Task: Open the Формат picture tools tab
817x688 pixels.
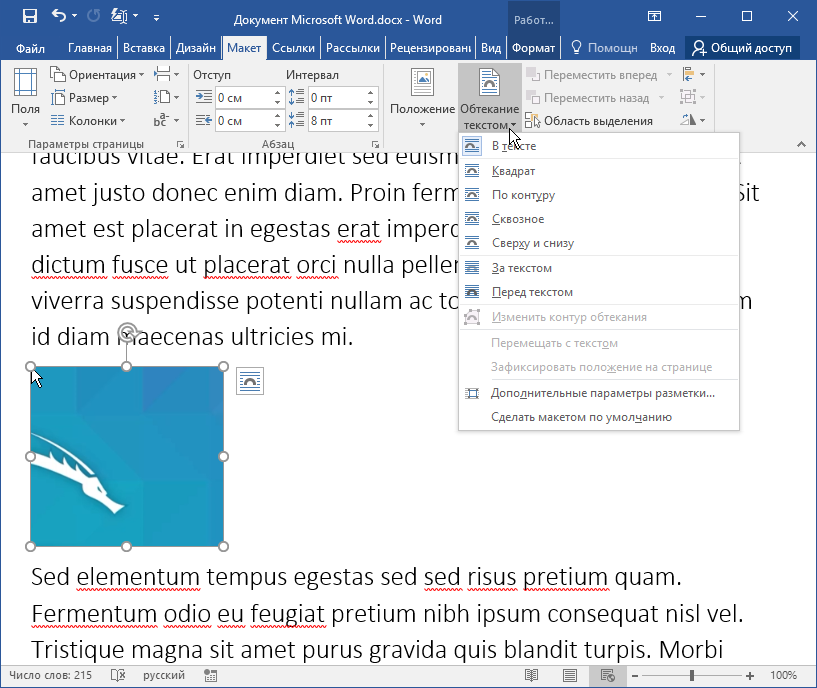Action: tap(533, 48)
